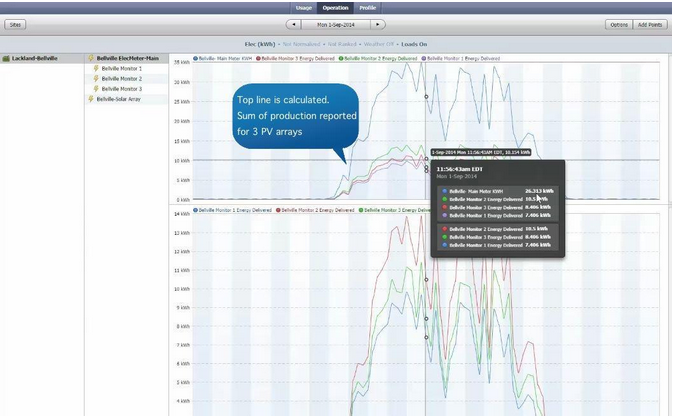Image resolution: width=673 pixels, height=417 pixels.
Task: Toggle blue Monitor 1 legend dot in bottom chart
Action: (195, 210)
